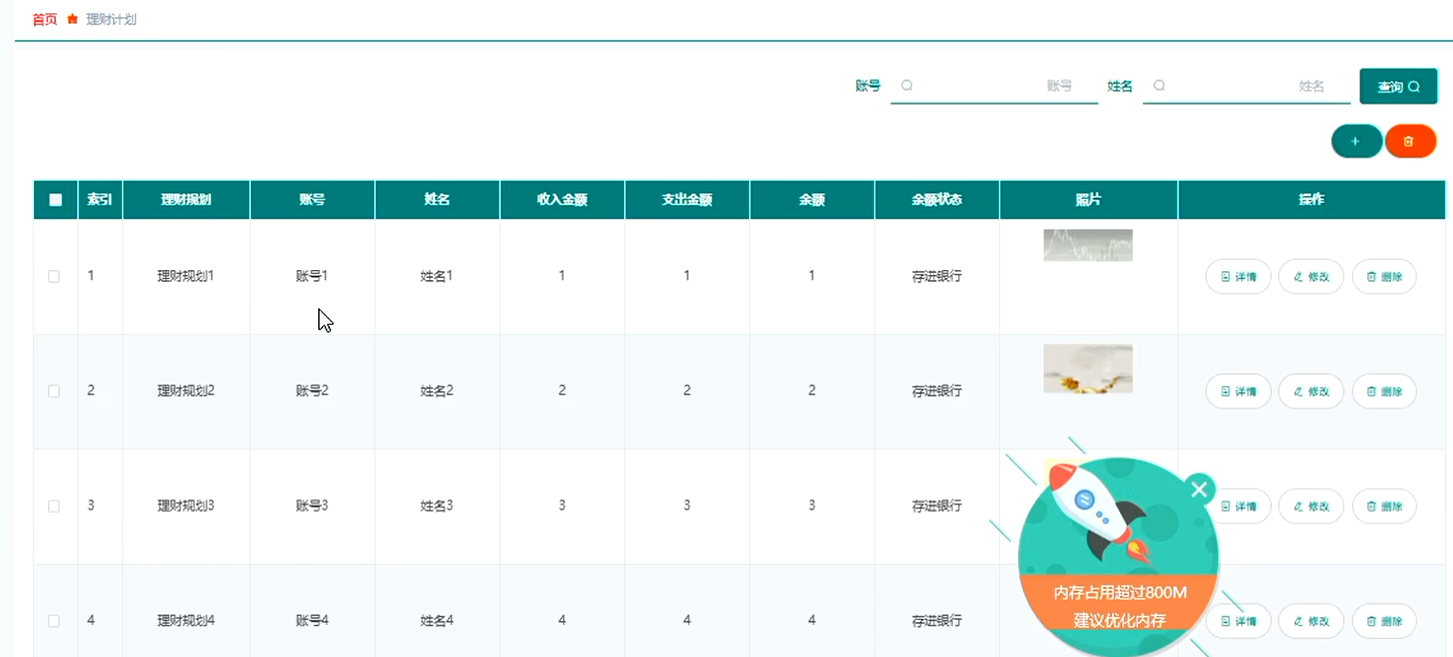The width and height of the screenshot is (1453, 657).
Task: Click the green plus icon to add record
Action: coord(1356,140)
